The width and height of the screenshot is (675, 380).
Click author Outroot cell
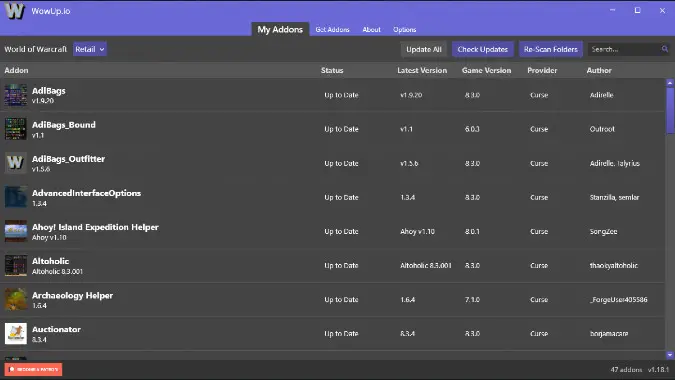602,129
